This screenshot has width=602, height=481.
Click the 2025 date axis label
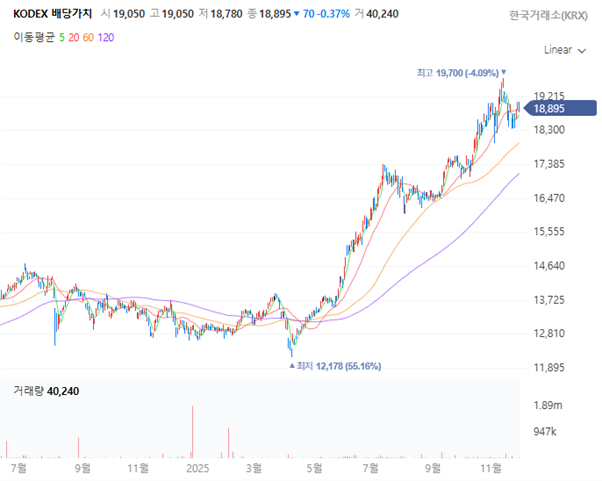197,468
